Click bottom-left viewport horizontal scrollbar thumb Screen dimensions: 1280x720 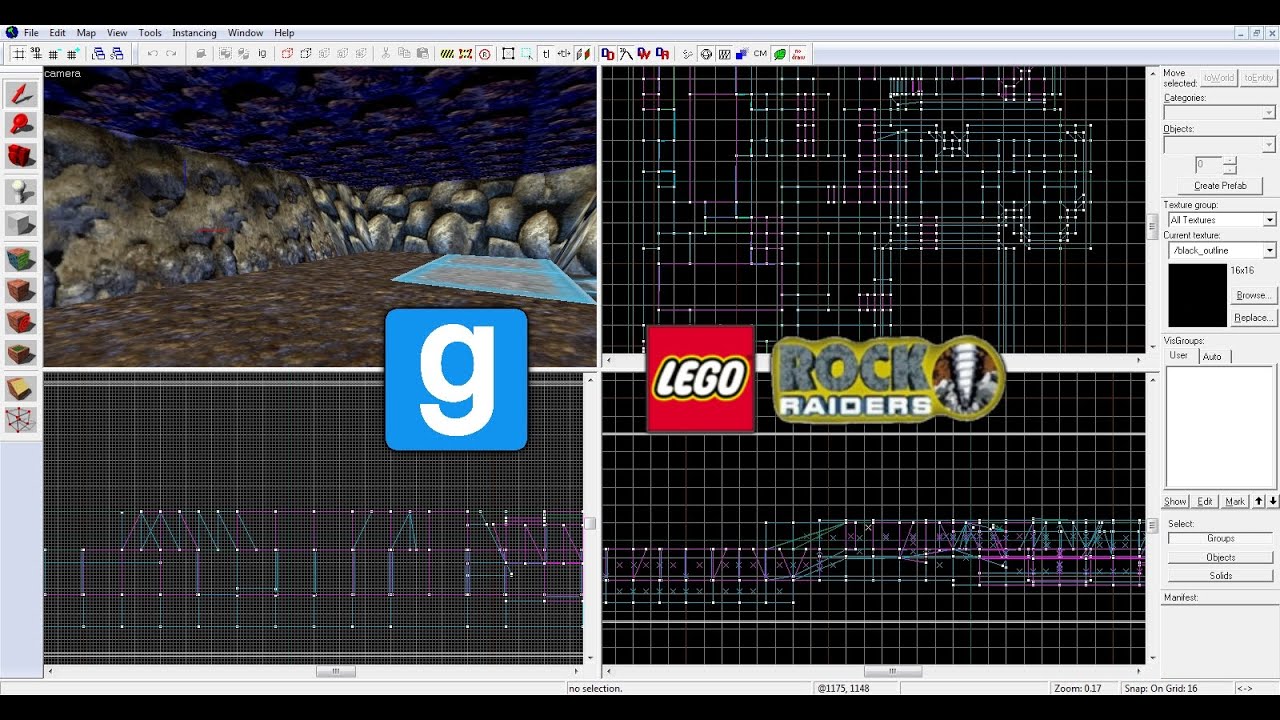pyautogui.click(x=336, y=671)
